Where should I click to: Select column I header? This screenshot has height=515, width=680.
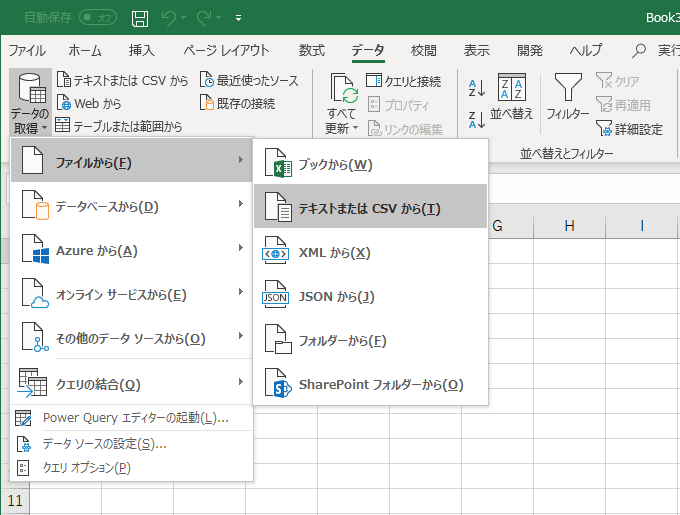click(x=641, y=226)
